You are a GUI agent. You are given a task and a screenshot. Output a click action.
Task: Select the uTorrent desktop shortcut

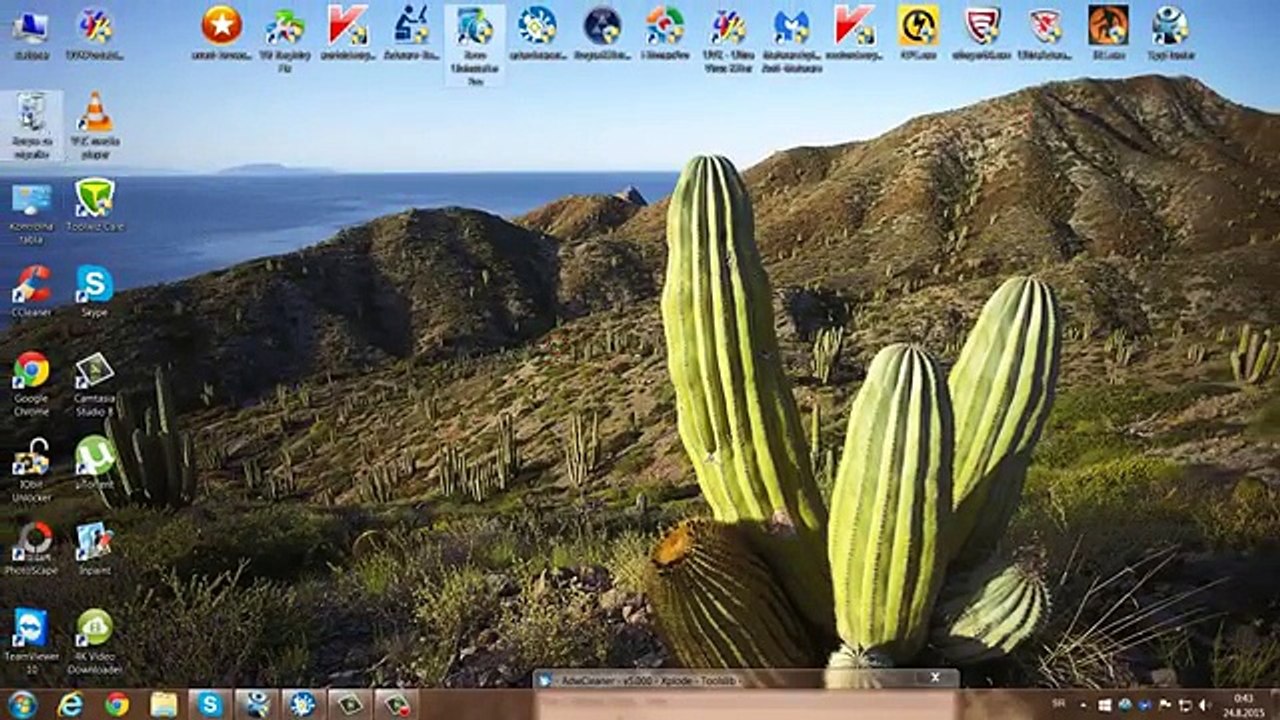coord(94,456)
